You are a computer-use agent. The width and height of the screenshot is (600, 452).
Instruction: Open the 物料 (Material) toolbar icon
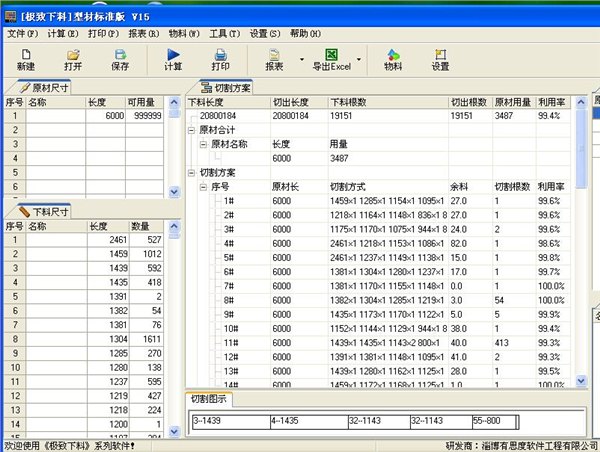393,60
